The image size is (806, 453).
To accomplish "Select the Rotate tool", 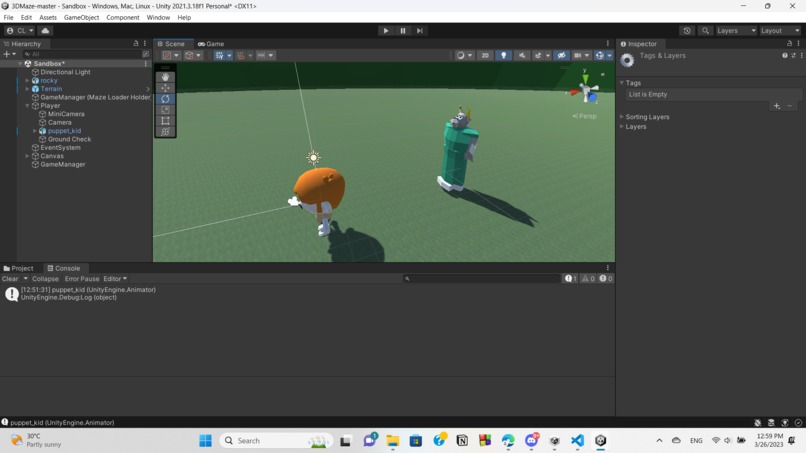I will click(165, 99).
